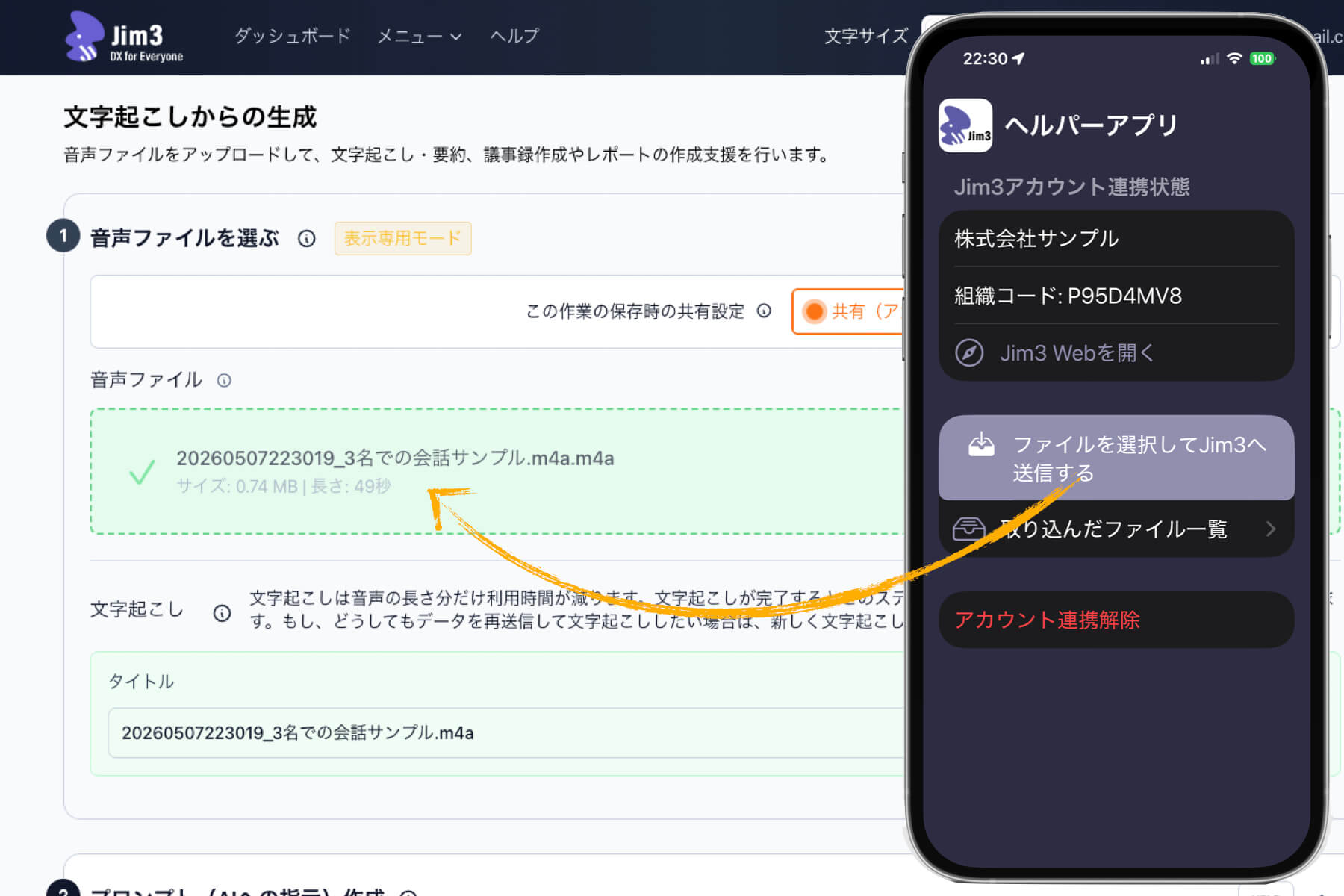Image resolution: width=1344 pixels, height=896 pixels.
Task: Tap アカウント連携解除 on the phone
Action: (1116, 620)
